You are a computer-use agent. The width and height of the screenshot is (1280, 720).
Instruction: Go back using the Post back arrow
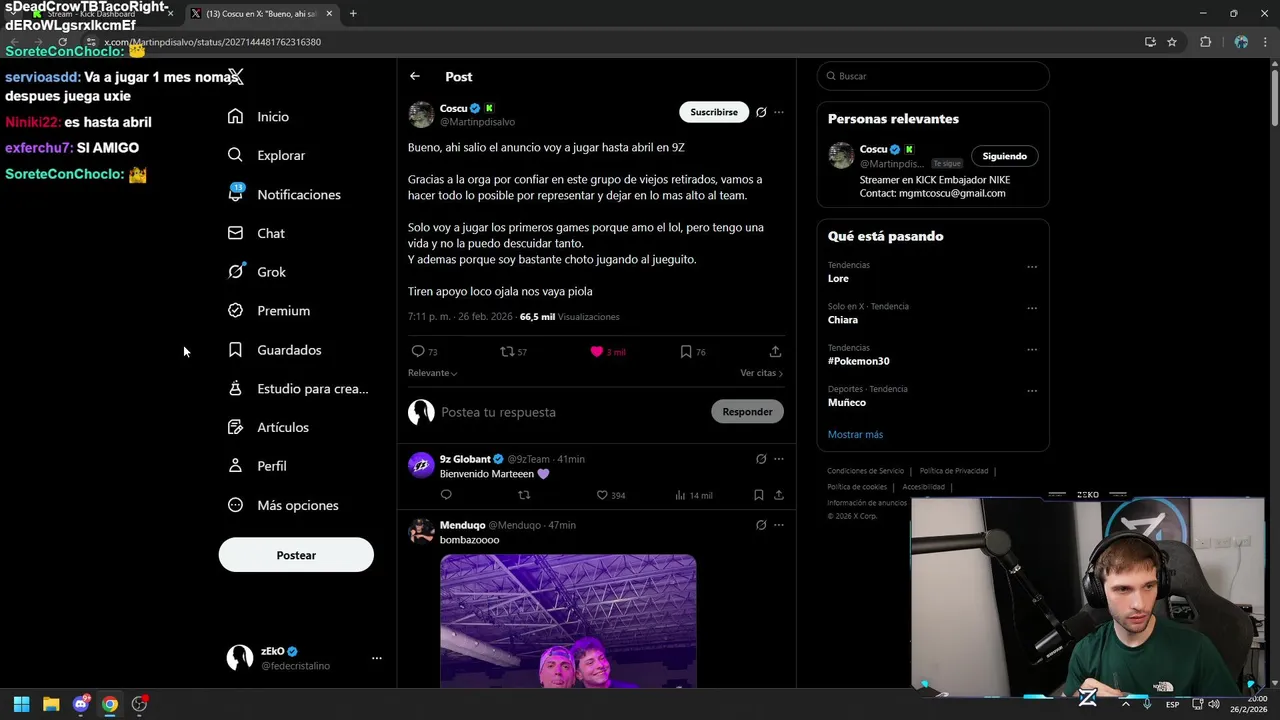coord(415,76)
